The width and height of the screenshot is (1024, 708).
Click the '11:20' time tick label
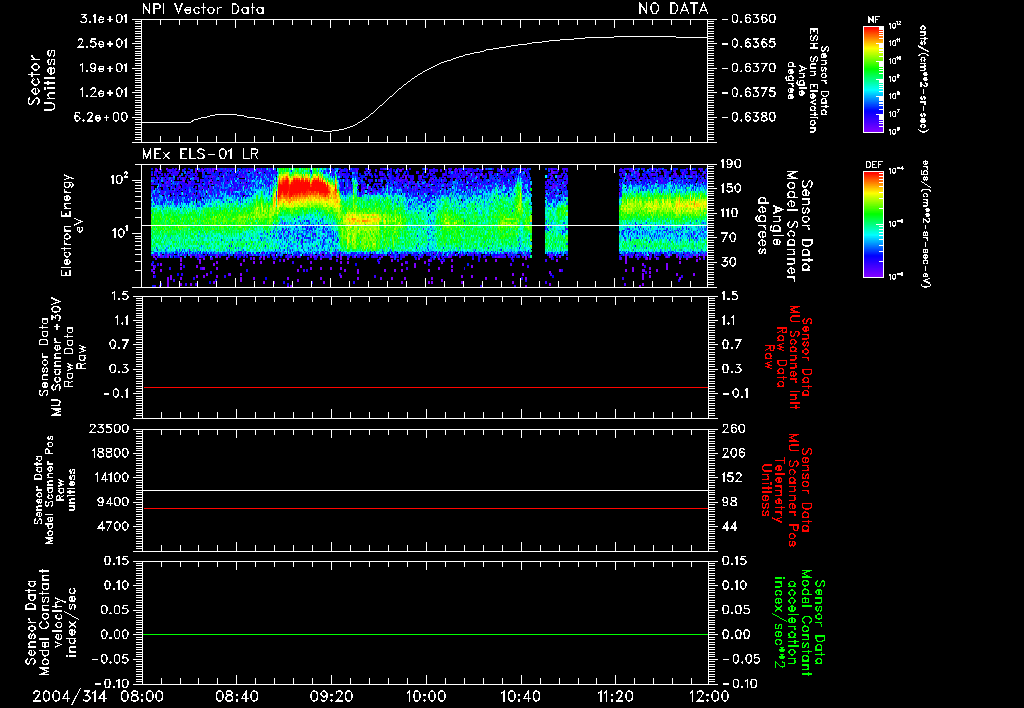point(615,697)
